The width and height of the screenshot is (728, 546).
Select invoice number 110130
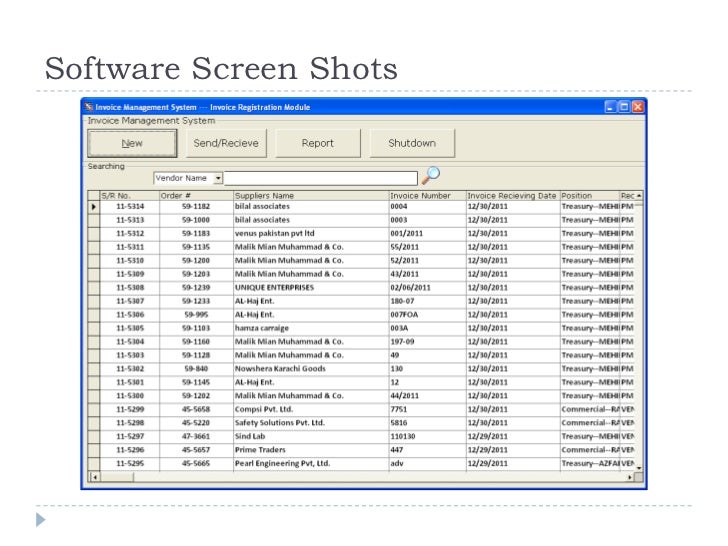[x=427, y=436]
